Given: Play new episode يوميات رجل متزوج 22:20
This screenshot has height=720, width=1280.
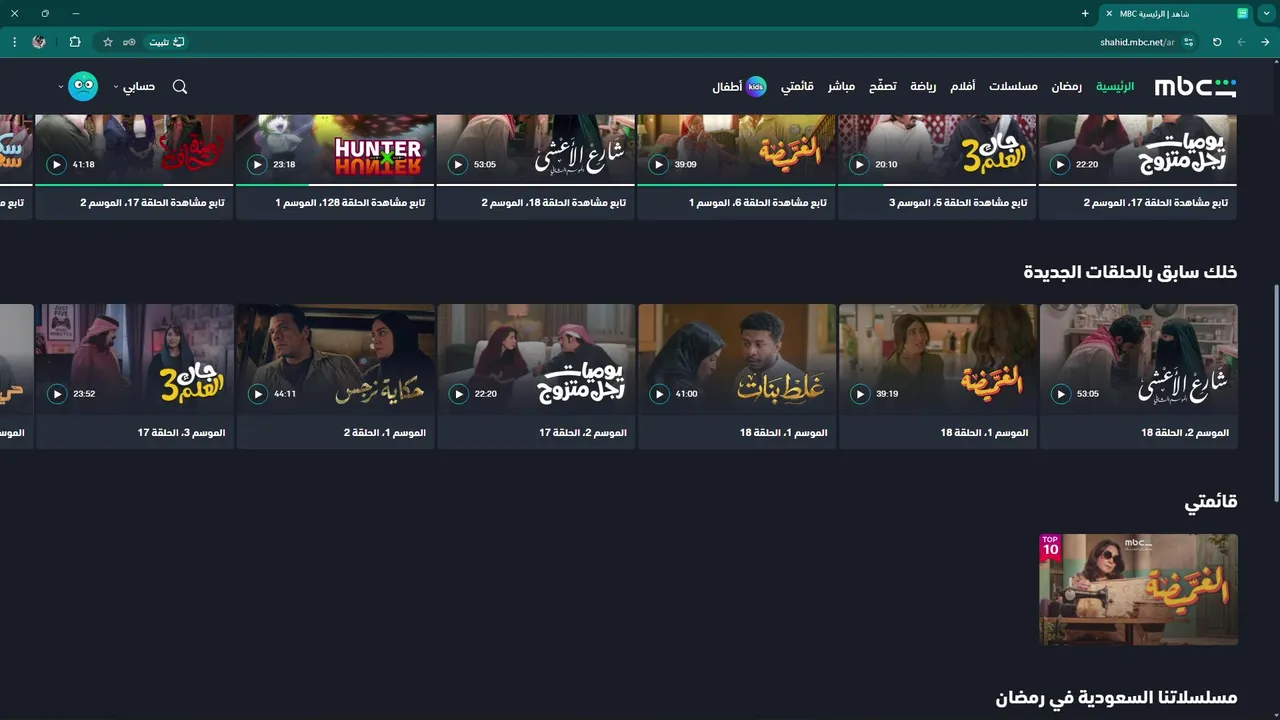Looking at the screenshot, I should point(459,394).
